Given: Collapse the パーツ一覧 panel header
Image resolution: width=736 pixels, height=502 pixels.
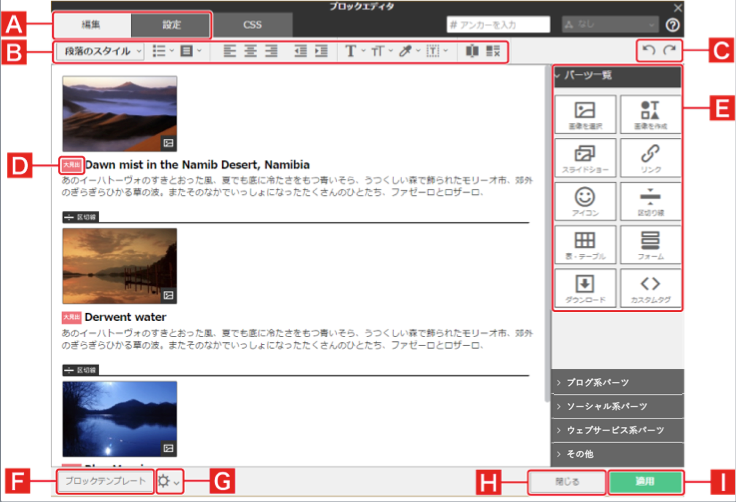Looking at the screenshot, I should 617,76.
